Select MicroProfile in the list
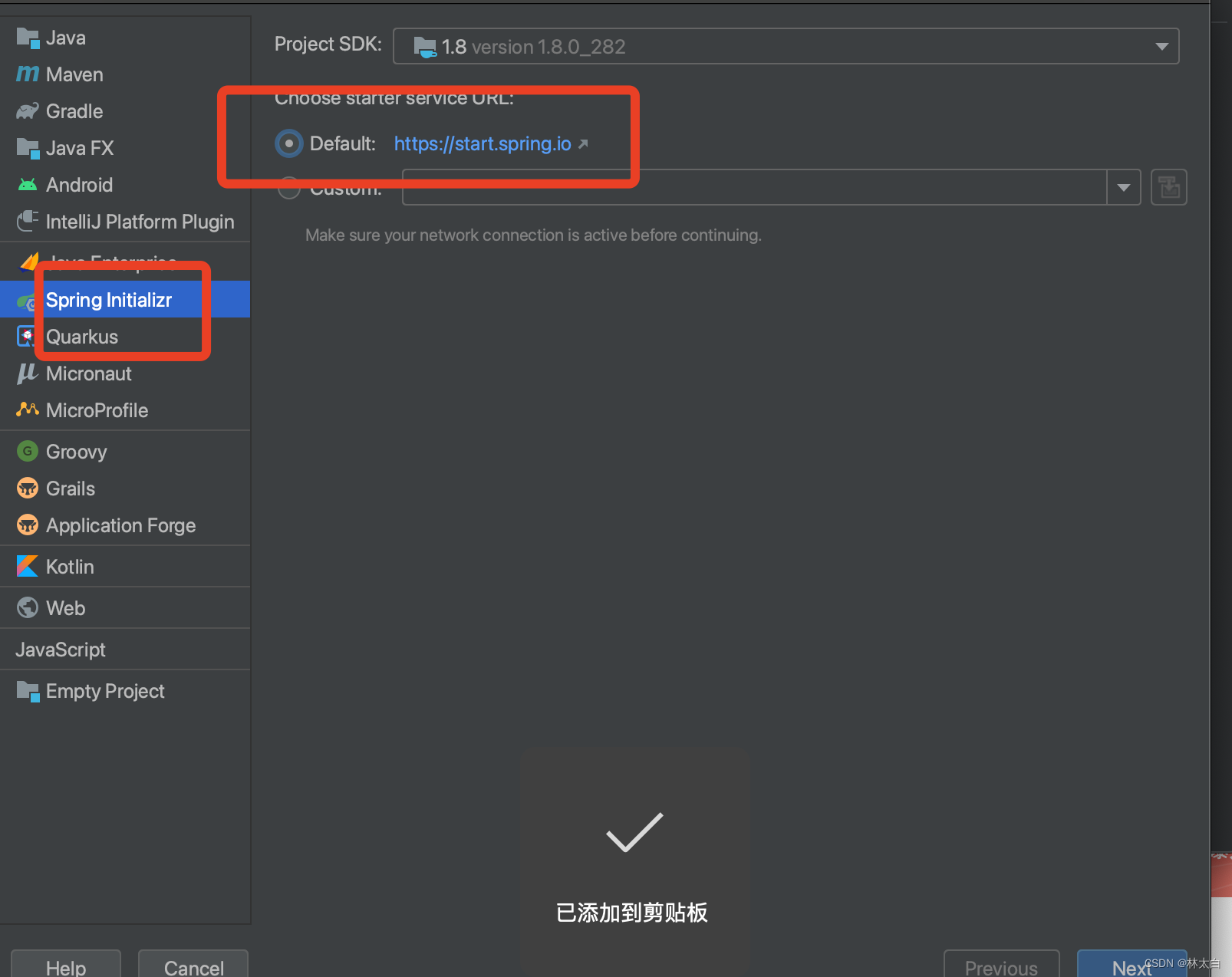The height and width of the screenshot is (977, 1232). click(125, 410)
